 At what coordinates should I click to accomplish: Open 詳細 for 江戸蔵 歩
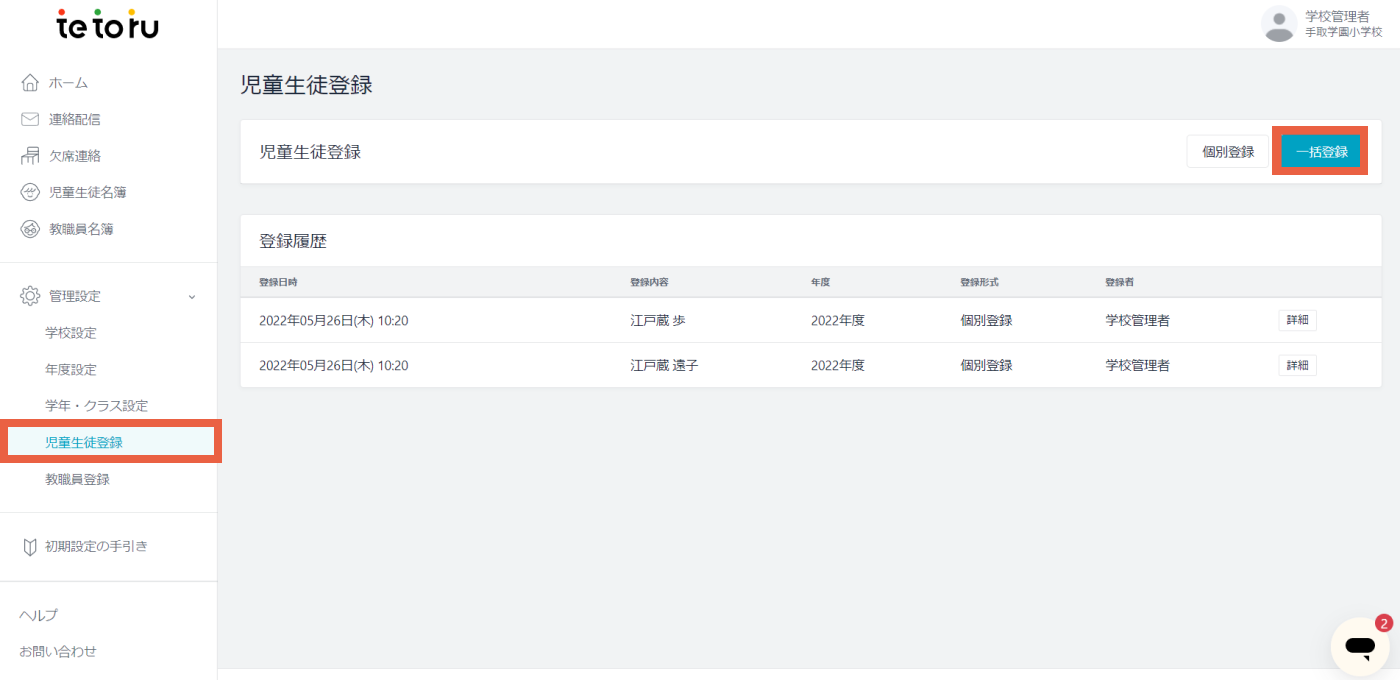pos(1297,321)
